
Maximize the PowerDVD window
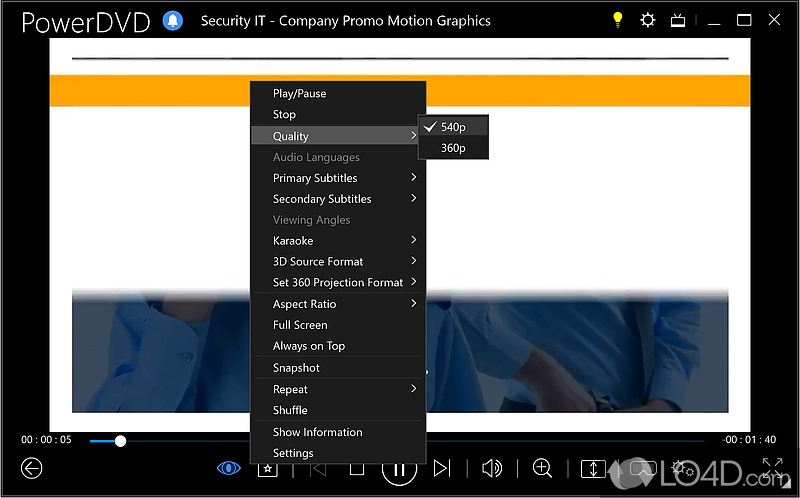744,20
